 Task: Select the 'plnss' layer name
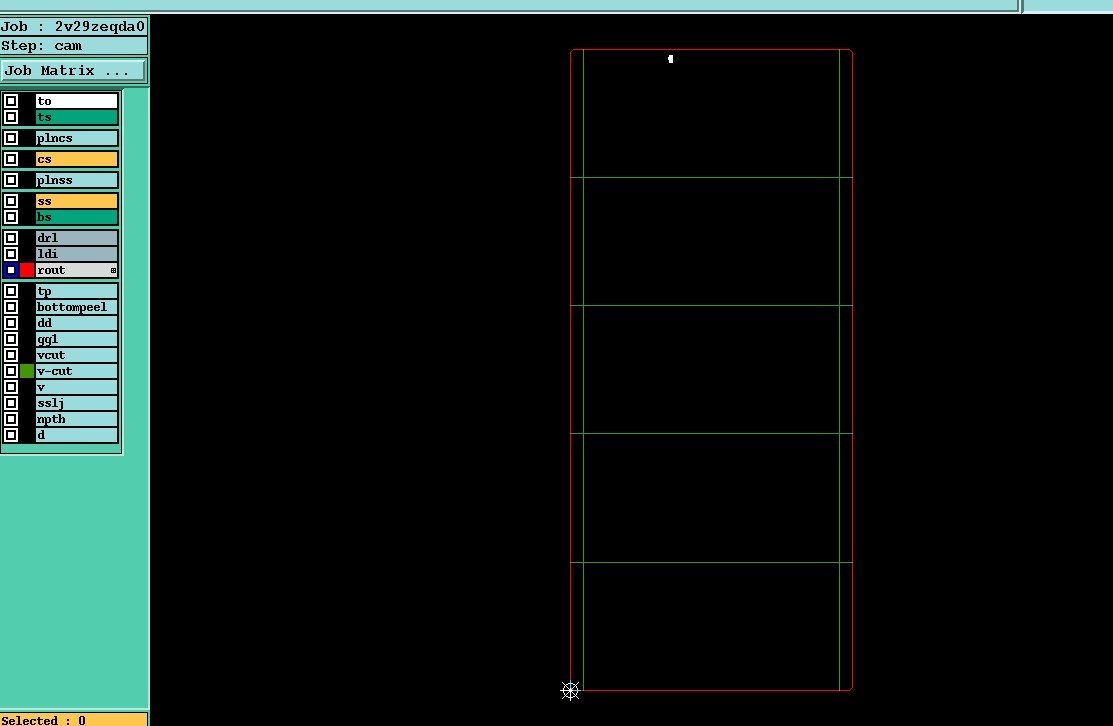click(x=77, y=180)
